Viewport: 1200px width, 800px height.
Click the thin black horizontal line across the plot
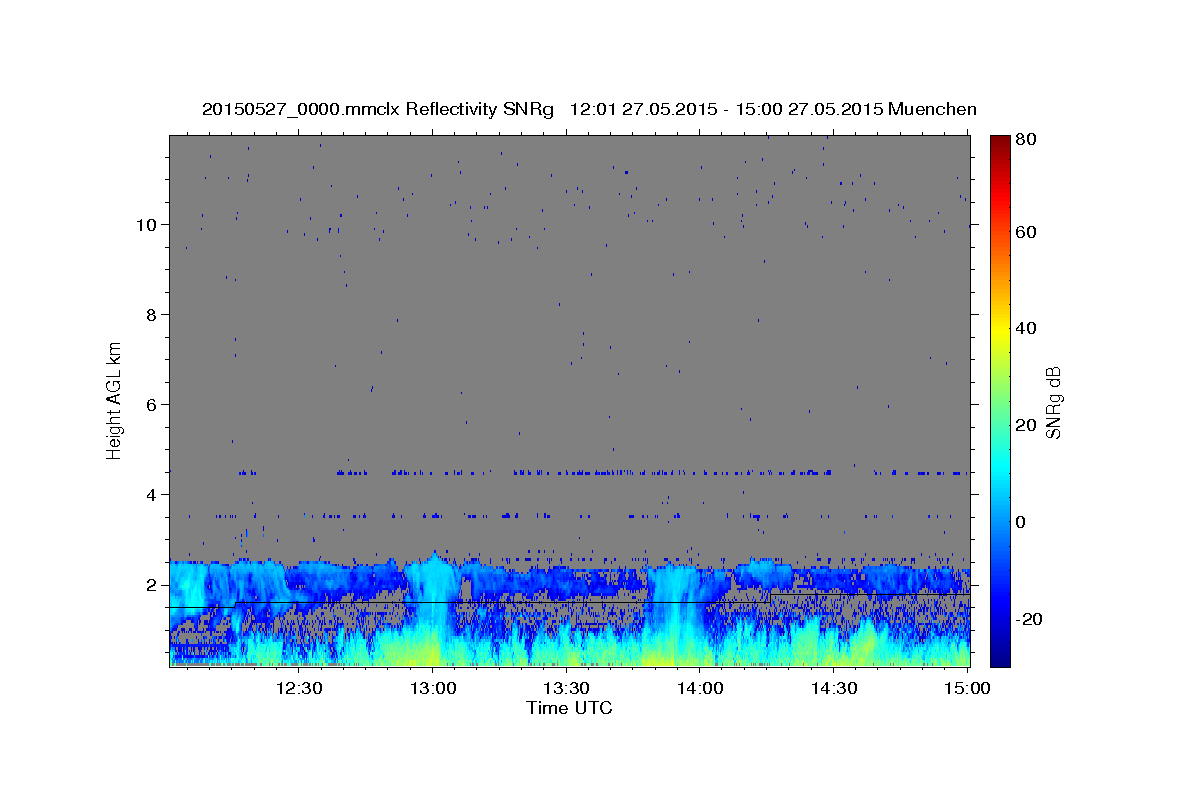(x=570, y=602)
